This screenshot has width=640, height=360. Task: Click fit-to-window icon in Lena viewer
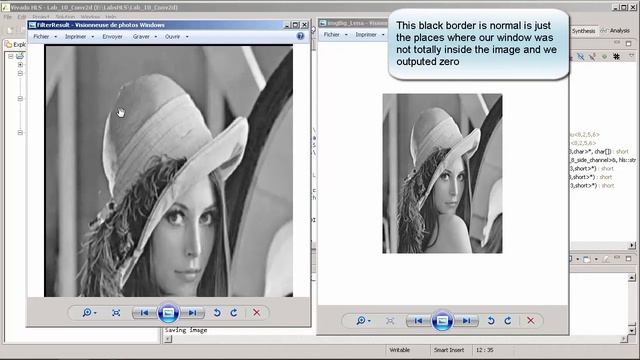[x=390, y=320]
